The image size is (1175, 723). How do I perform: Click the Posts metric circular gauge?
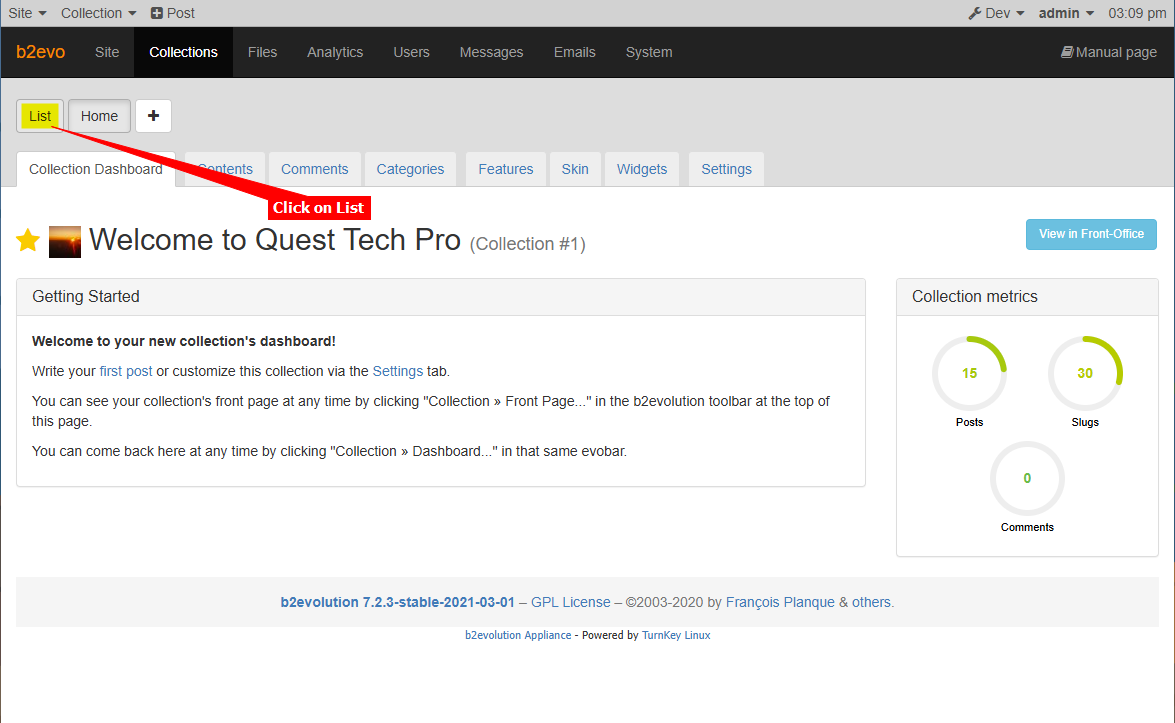tap(969, 373)
